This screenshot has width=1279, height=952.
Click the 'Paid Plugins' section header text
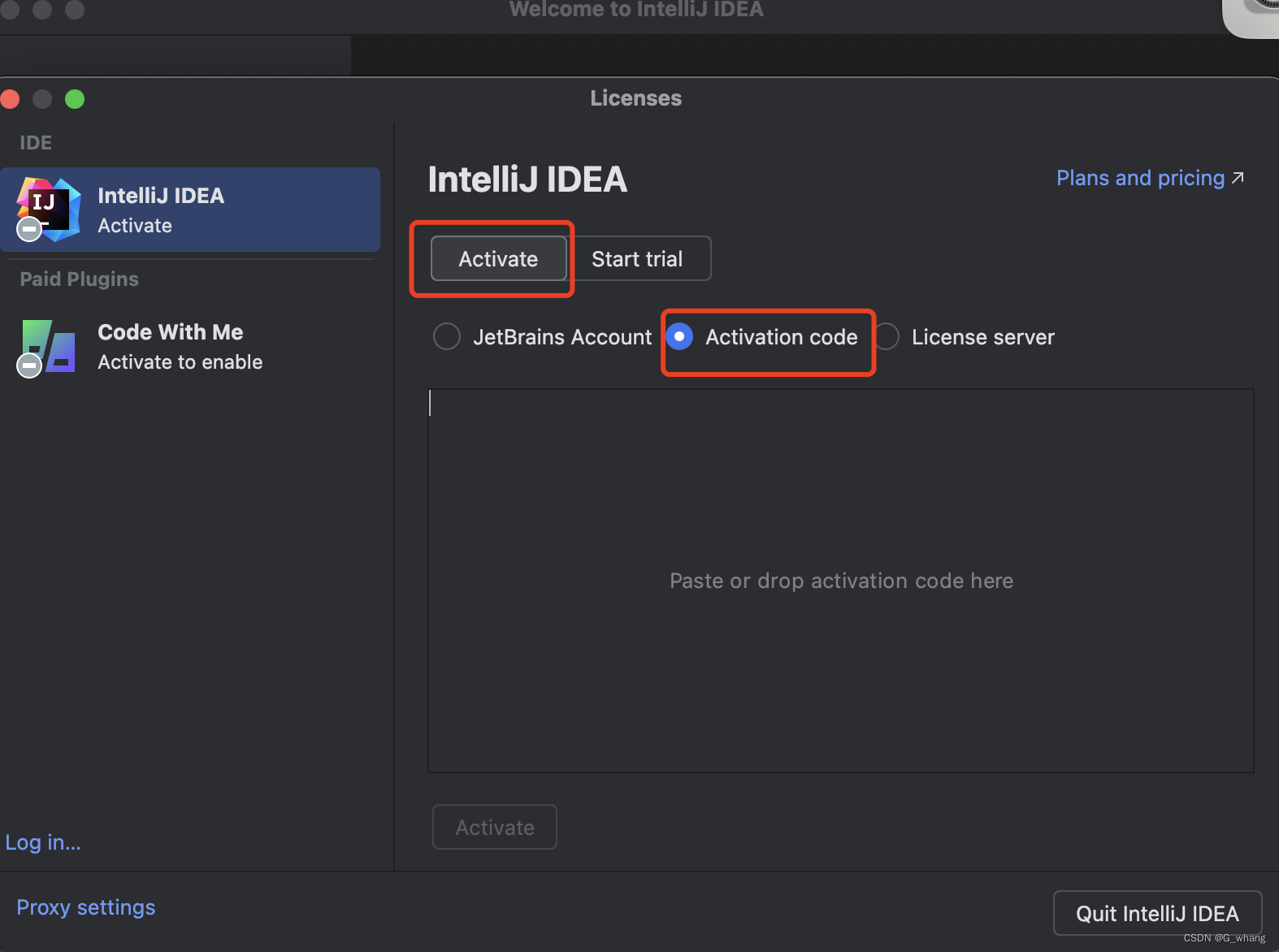point(80,279)
